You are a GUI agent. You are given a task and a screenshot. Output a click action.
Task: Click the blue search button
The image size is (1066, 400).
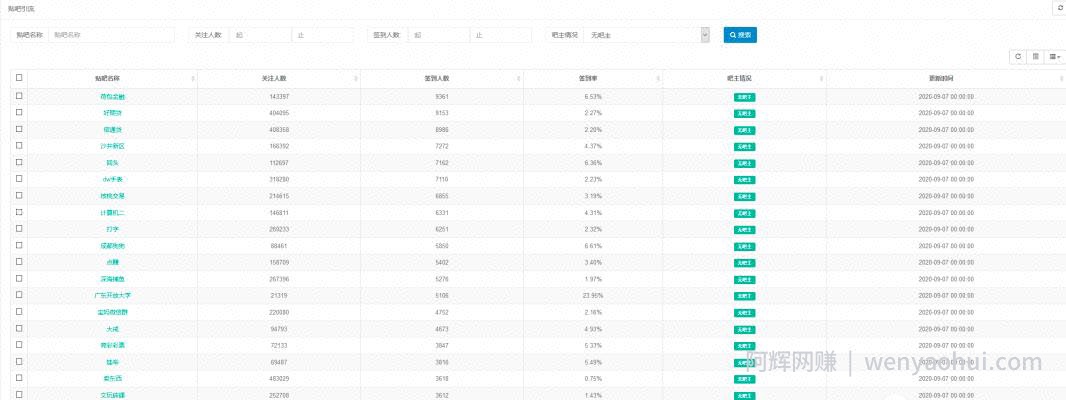[740, 35]
